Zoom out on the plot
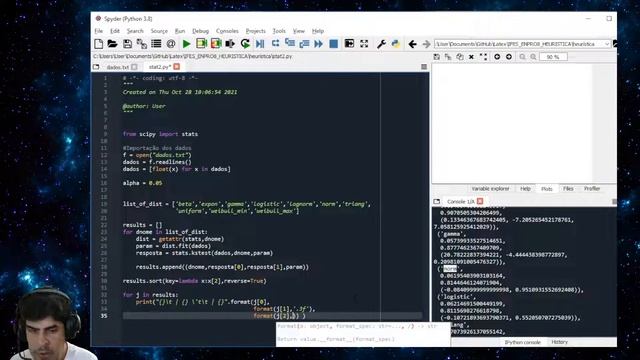The width and height of the screenshot is (640, 360). [x=522, y=57]
